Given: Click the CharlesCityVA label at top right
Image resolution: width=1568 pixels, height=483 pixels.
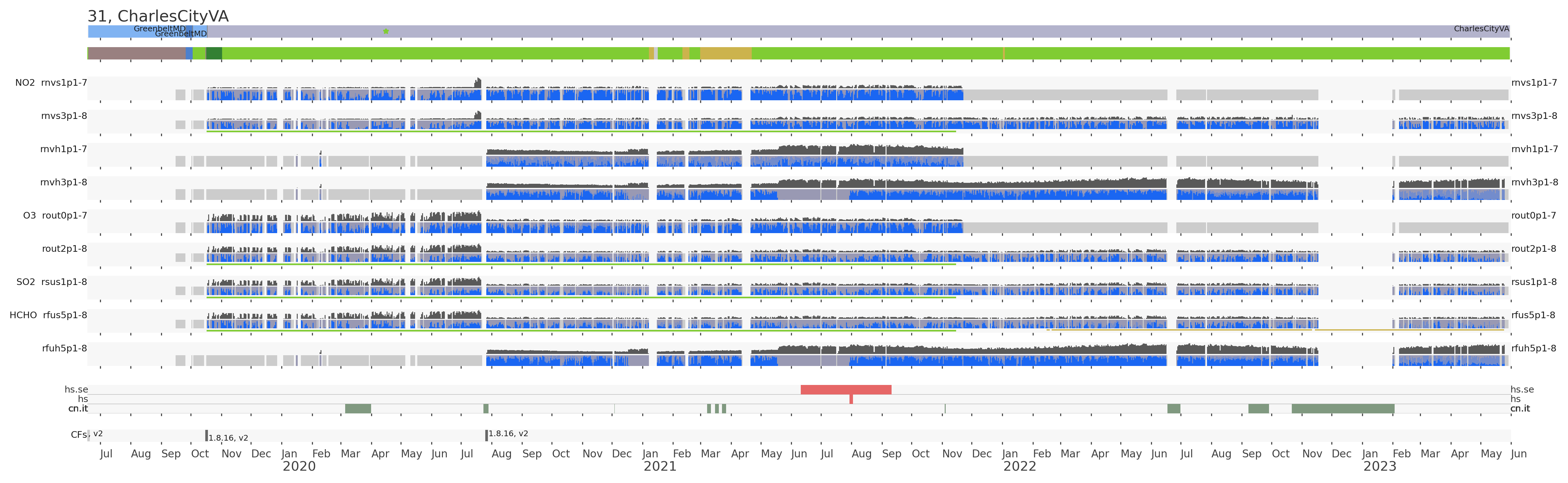Looking at the screenshot, I should click(1481, 28).
